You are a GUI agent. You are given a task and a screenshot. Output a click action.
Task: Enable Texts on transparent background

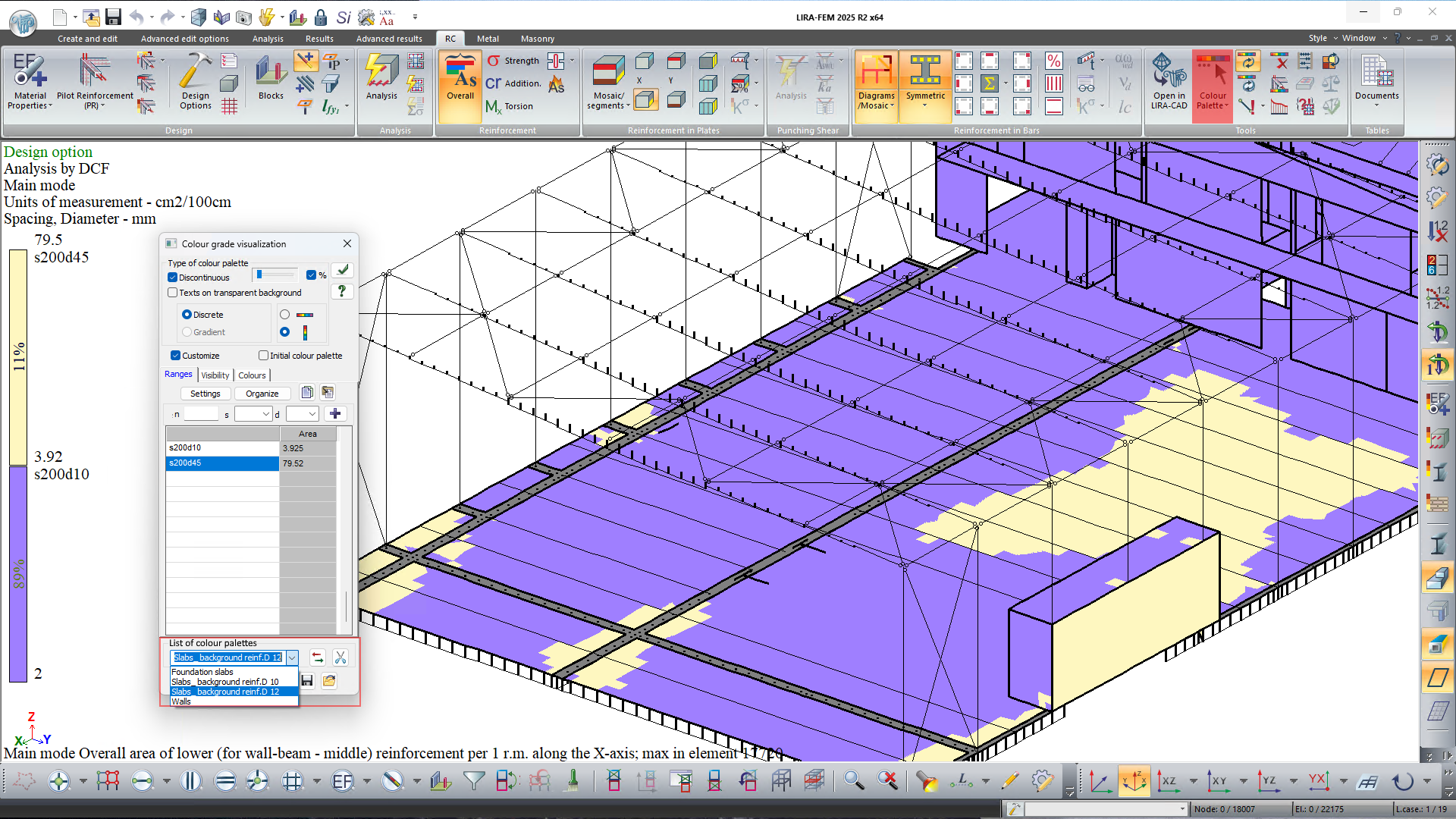click(x=173, y=293)
